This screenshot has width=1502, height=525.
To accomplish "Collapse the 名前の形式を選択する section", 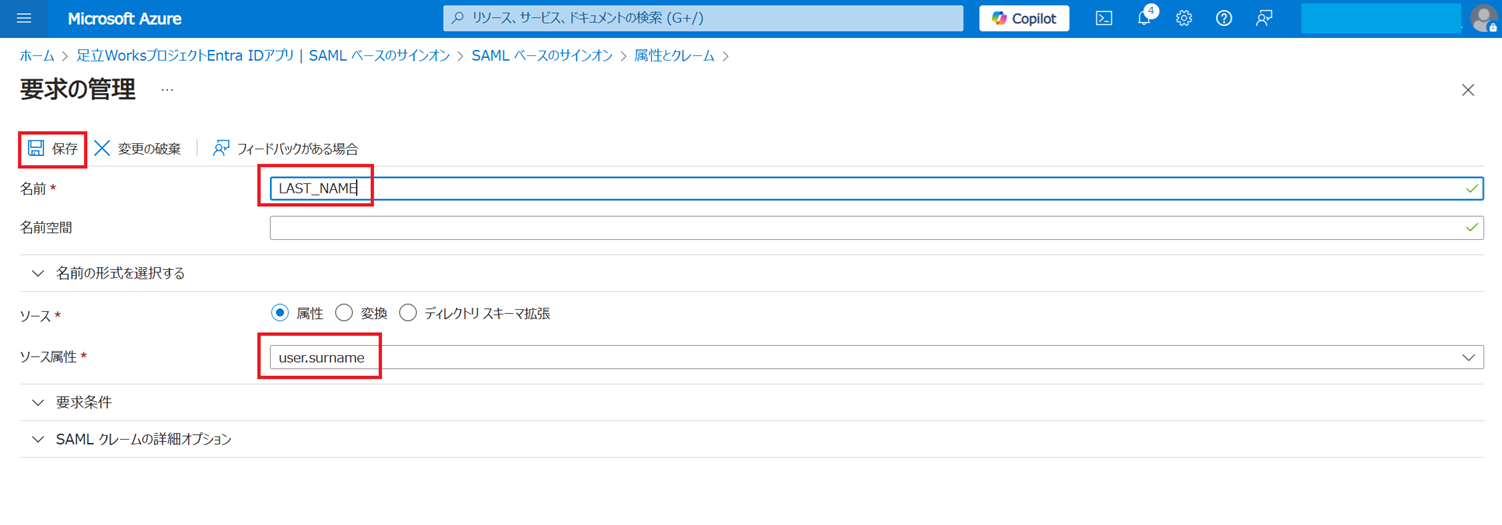I will pos(120,273).
